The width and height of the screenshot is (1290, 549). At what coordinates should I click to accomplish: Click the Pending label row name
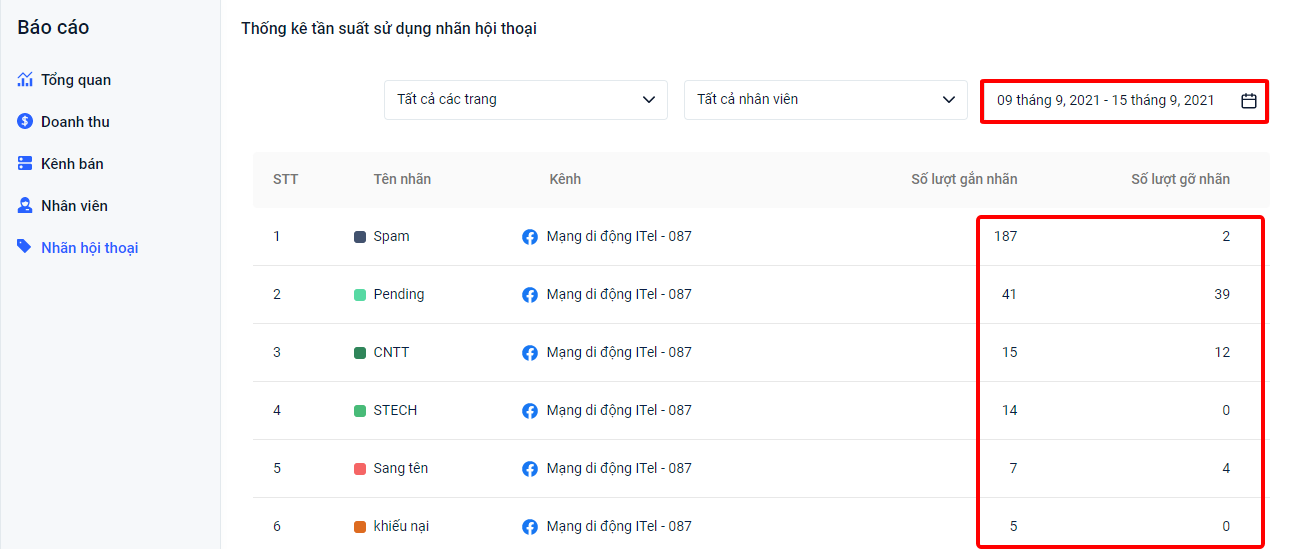tap(398, 295)
